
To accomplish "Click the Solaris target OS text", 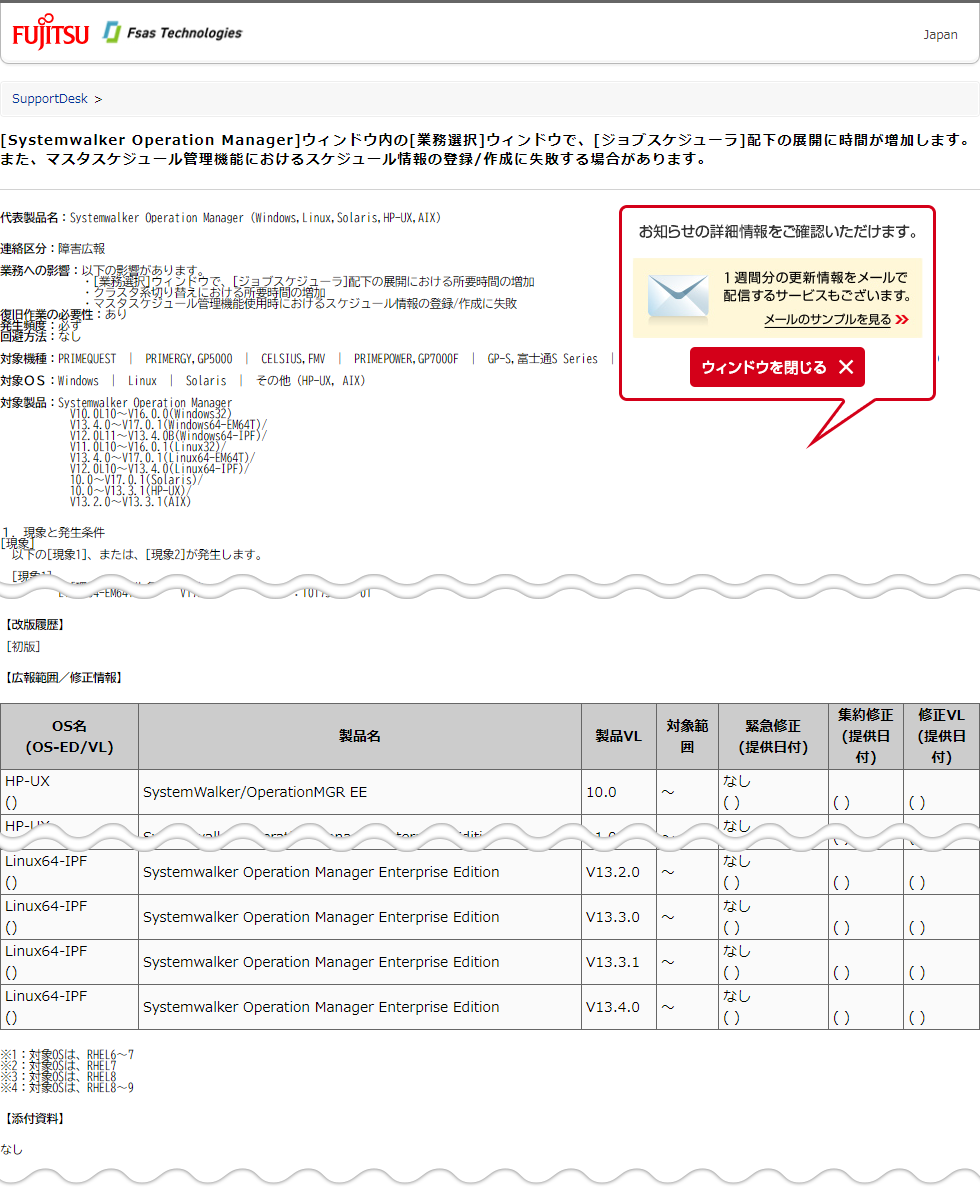I will [x=206, y=381].
